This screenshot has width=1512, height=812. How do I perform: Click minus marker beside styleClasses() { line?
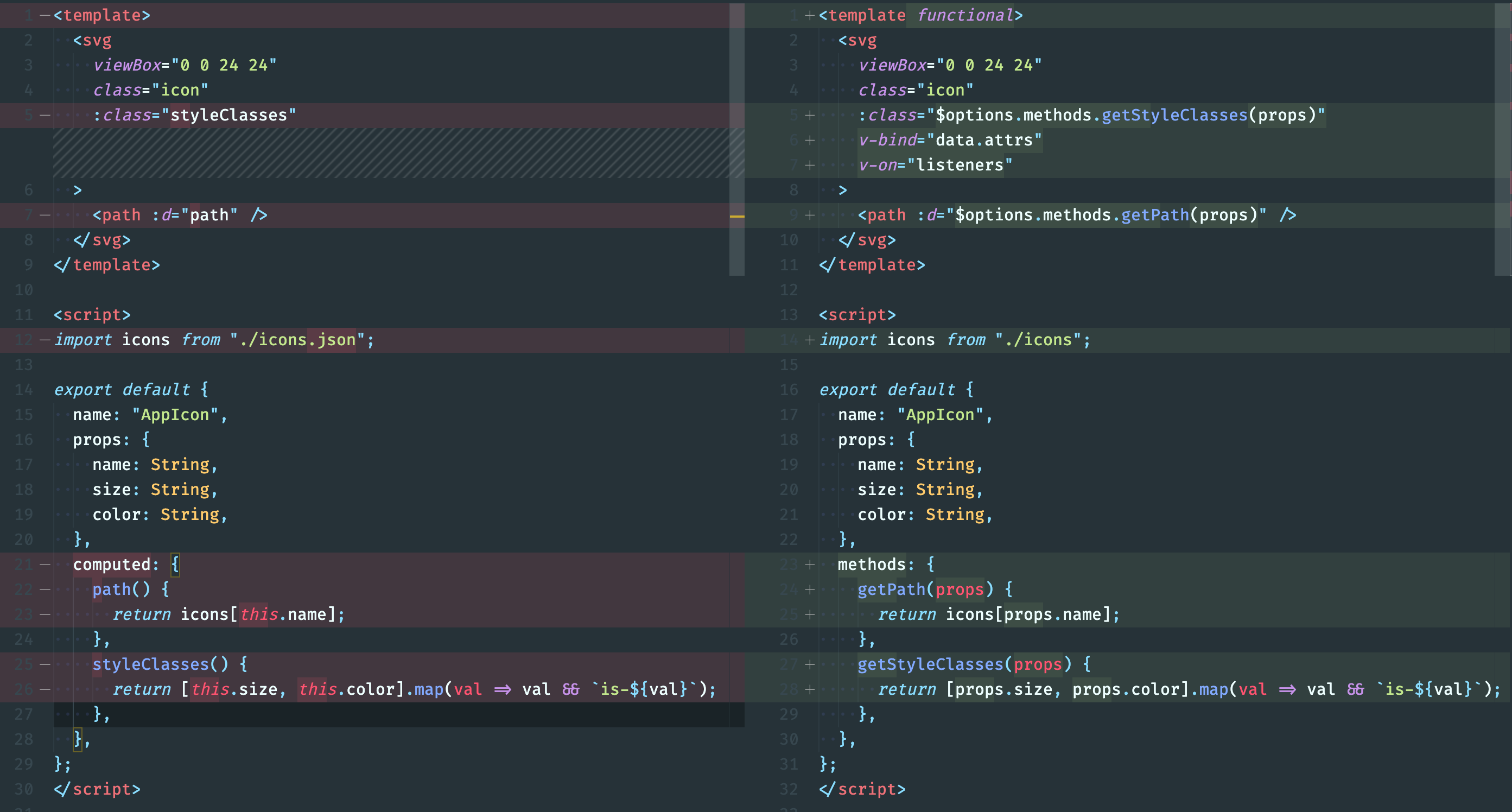(45, 664)
